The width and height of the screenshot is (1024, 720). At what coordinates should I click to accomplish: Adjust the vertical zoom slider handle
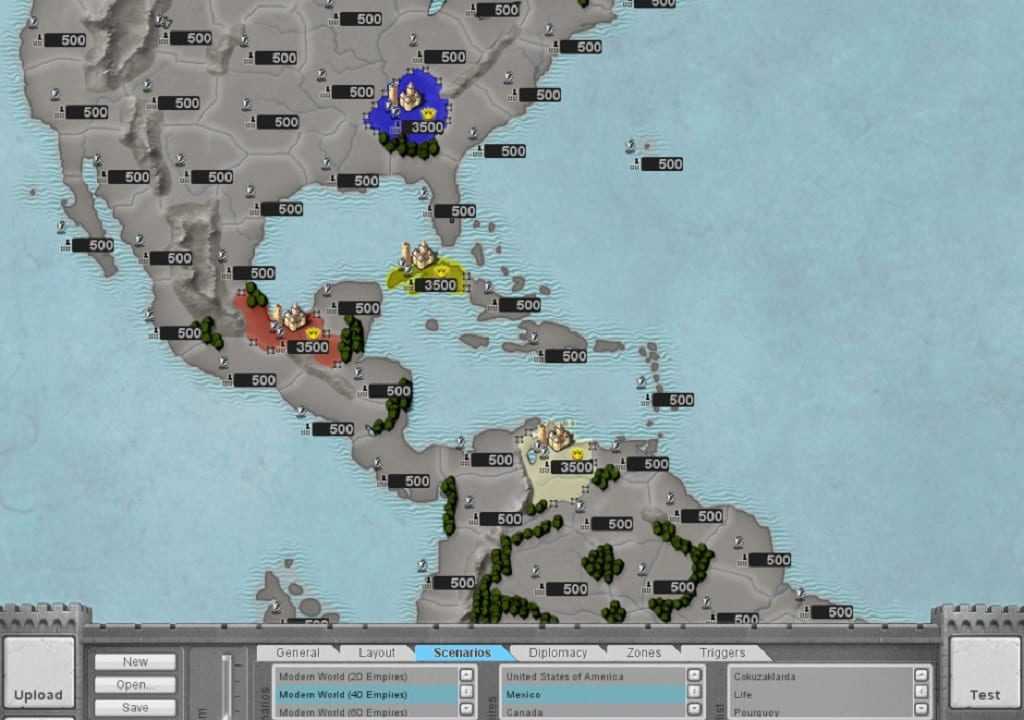click(227, 686)
